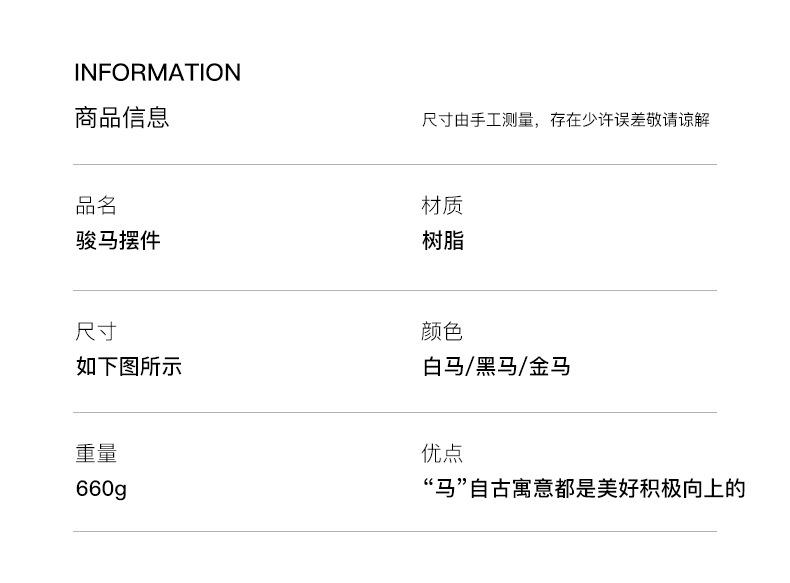Screen dimensions: 790x583
Task: Select the product name 骏马摆件
Action: click(x=118, y=241)
